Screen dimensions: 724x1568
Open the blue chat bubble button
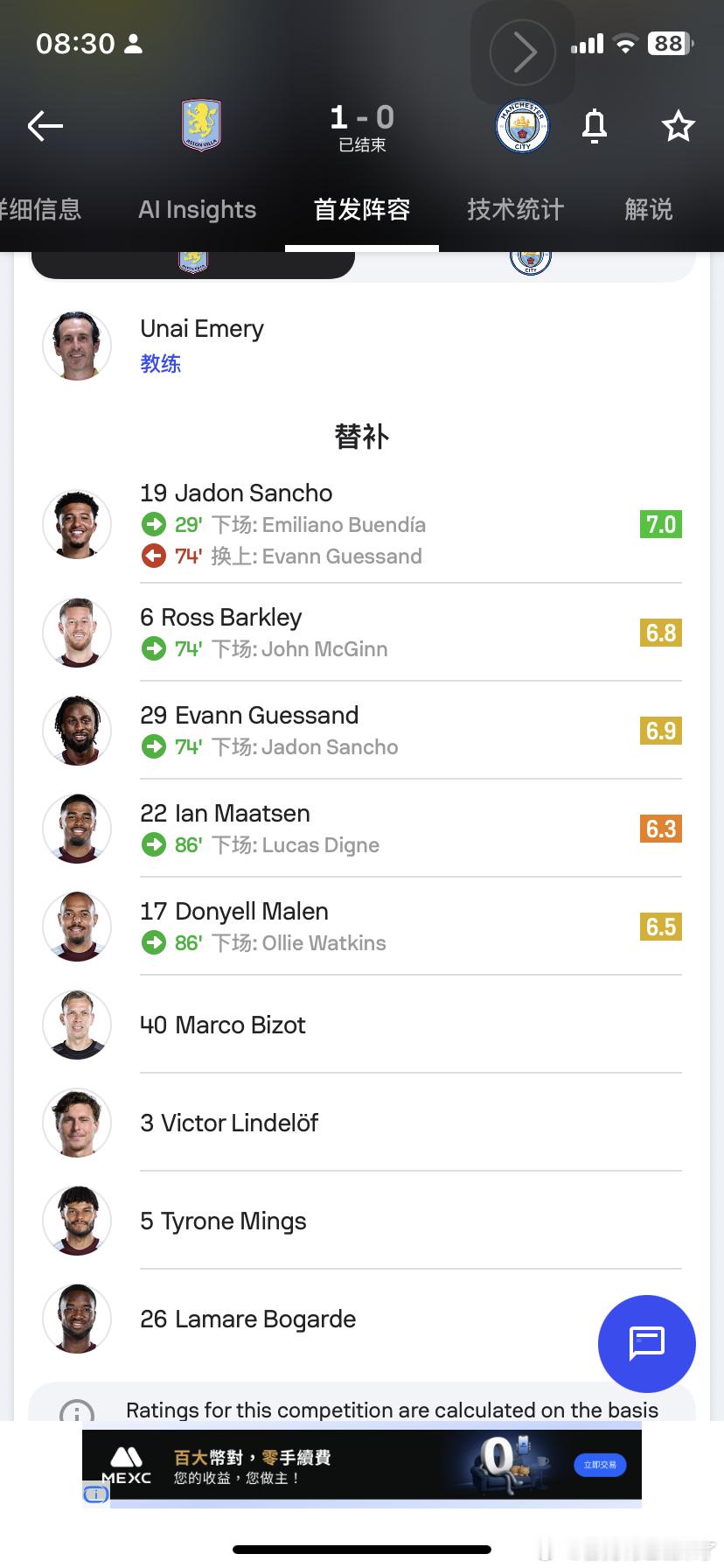pos(646,1343)
